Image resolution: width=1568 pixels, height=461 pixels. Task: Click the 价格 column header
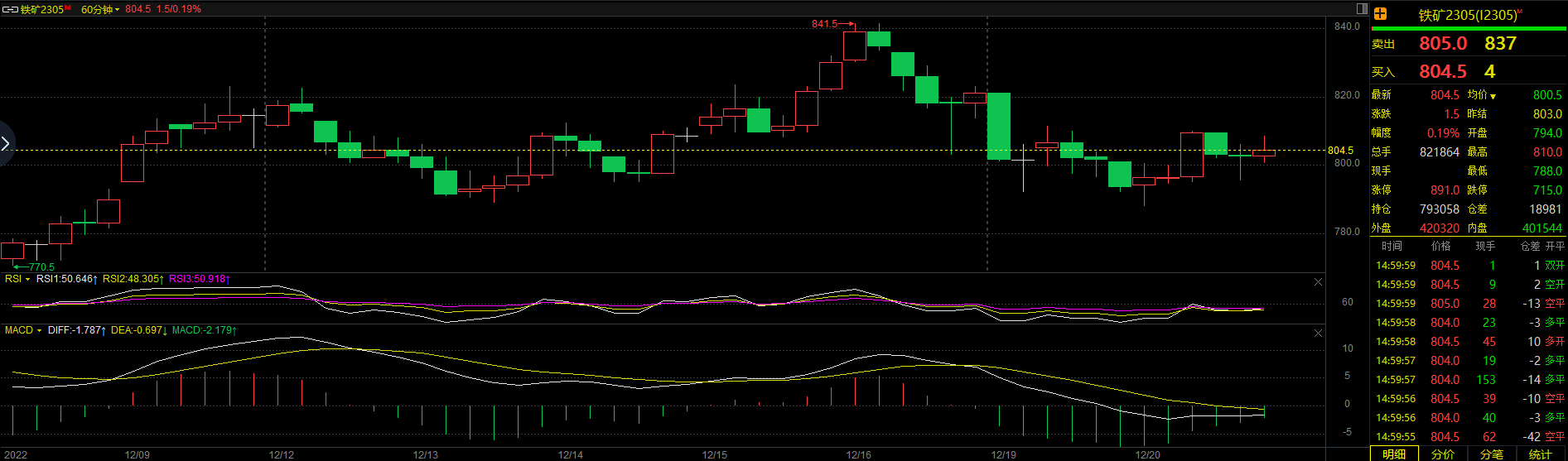1440,247
